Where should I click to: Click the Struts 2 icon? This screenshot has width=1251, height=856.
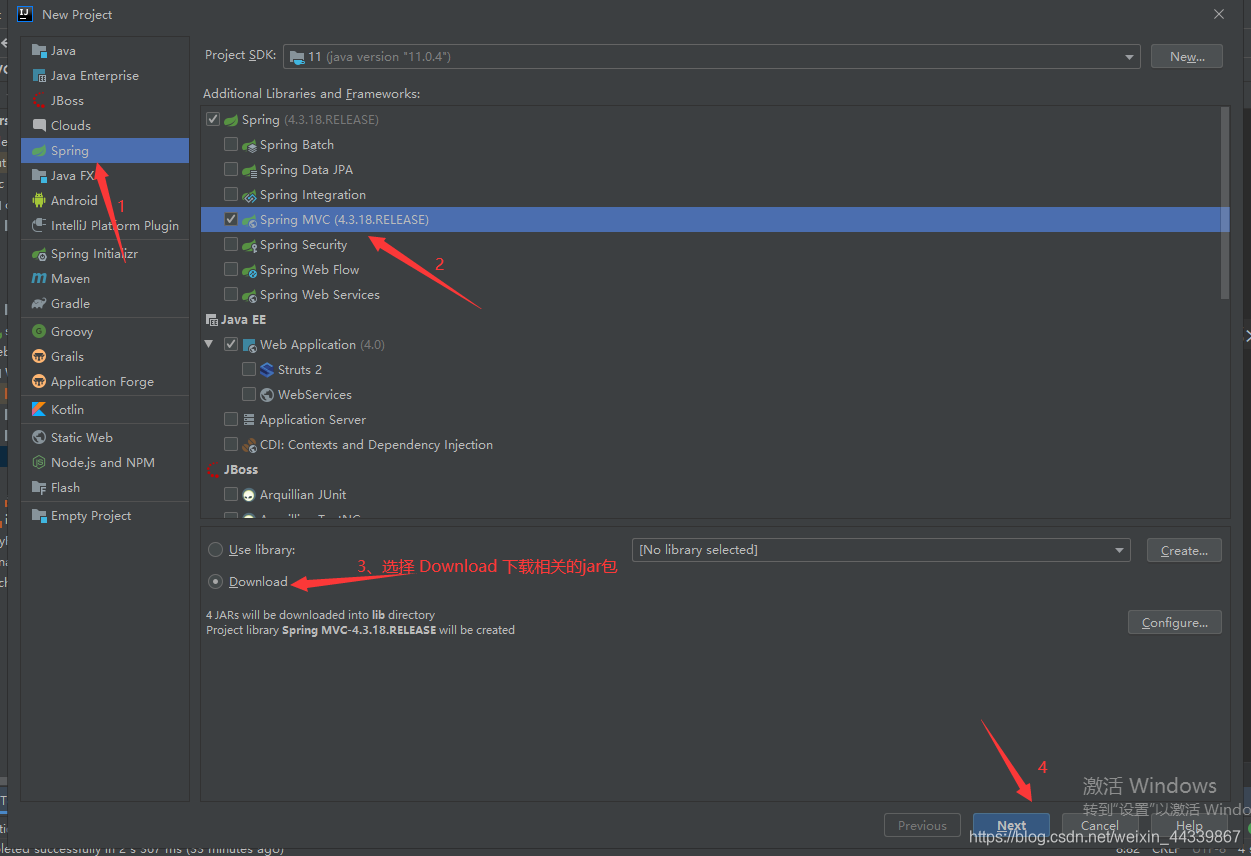(x=267, y=369)
